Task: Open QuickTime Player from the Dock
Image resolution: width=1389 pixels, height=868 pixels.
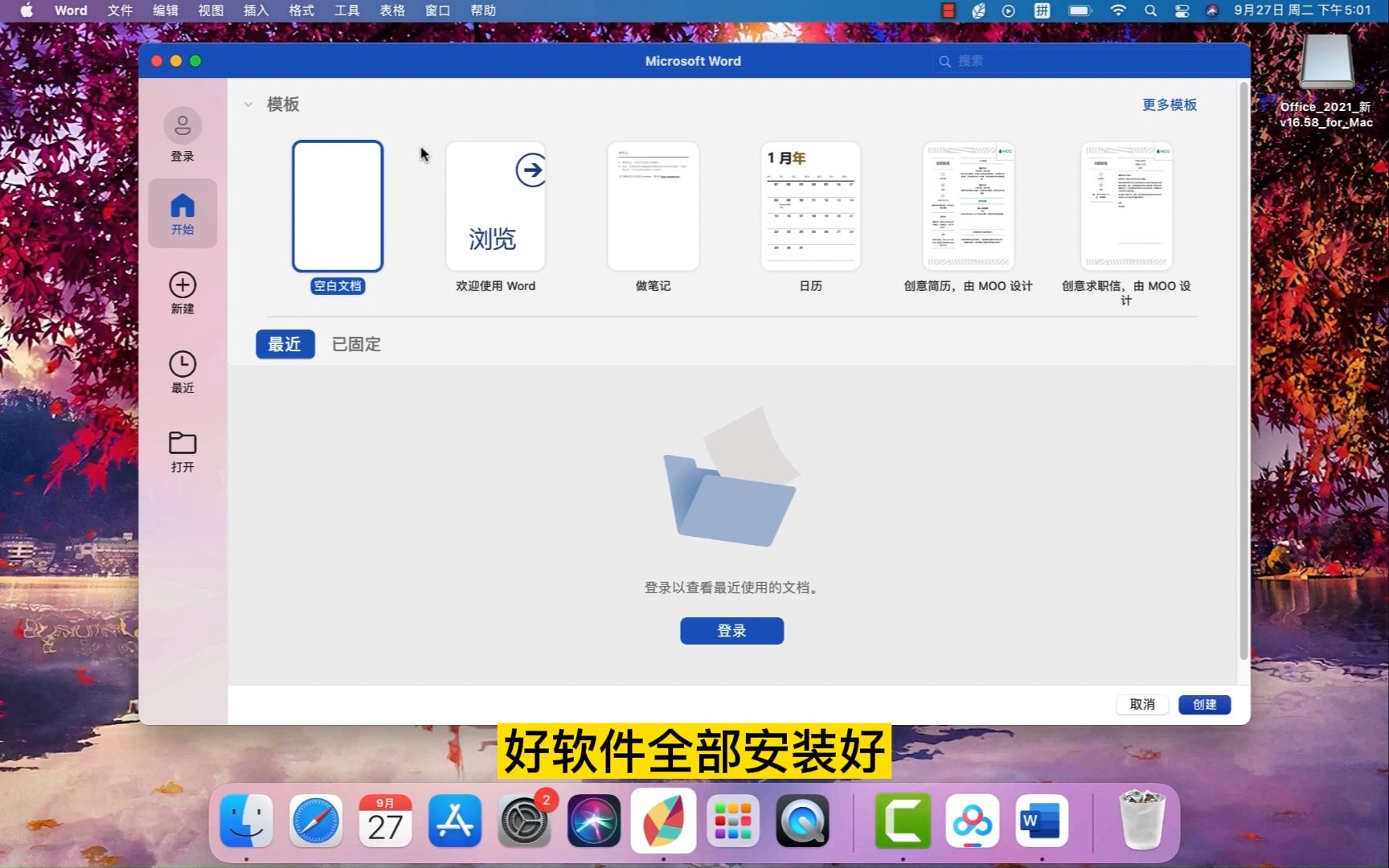Action: tap(802, 821)
